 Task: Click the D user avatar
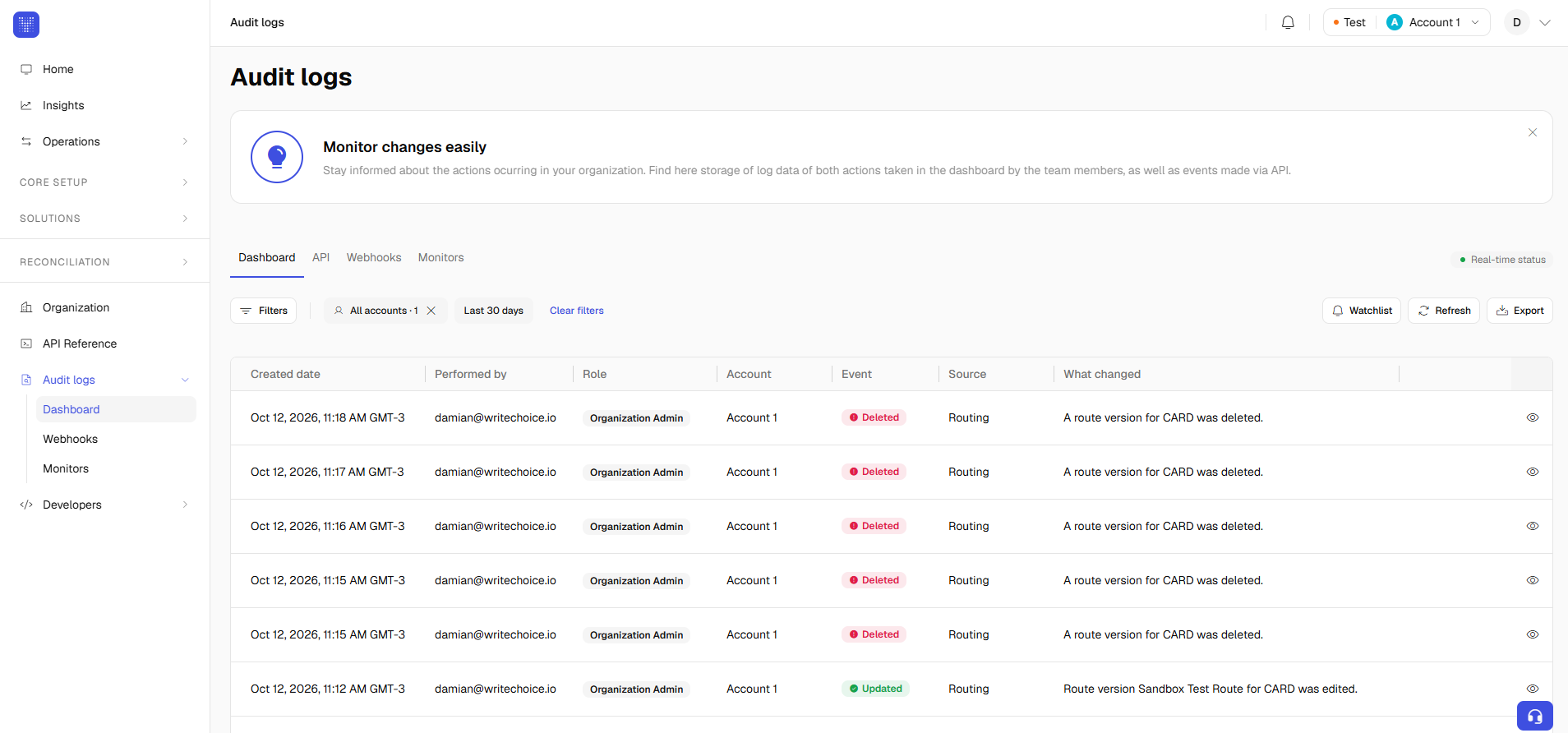click(x=1516, y=22)
